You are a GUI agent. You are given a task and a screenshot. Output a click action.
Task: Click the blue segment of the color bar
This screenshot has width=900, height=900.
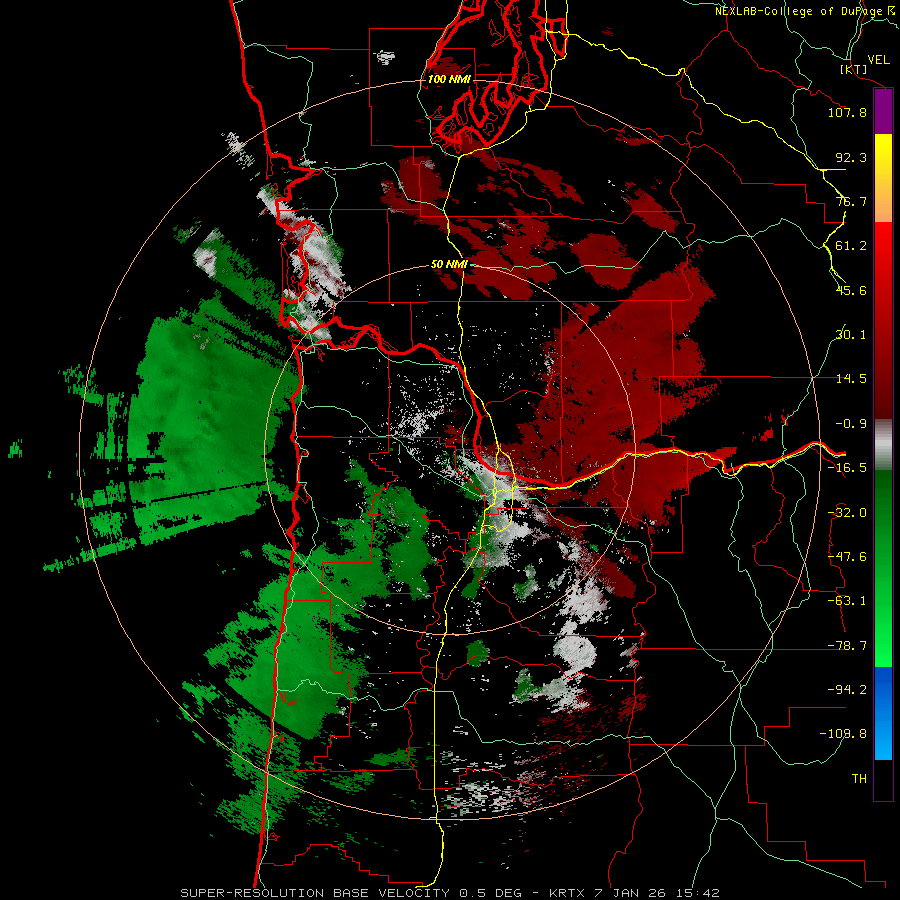pyautogui.click(x=883, y=713)
